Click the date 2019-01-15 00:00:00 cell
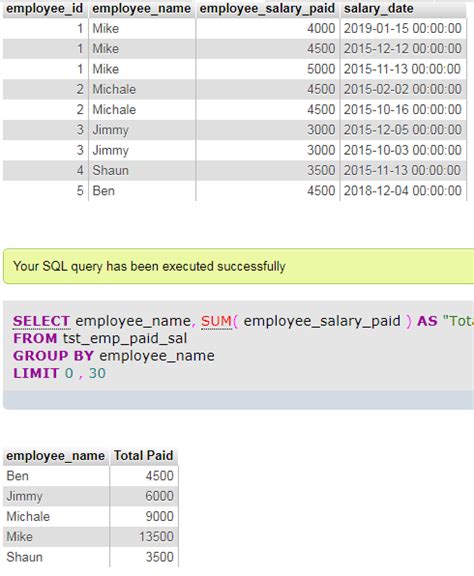Viewport: 474px width, 576px height. coord(403,28)
